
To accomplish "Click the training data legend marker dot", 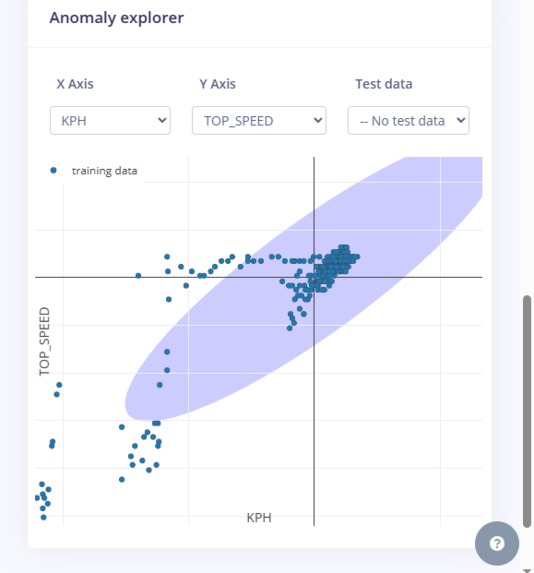I will pyautogui.click(x=53, y=170).
